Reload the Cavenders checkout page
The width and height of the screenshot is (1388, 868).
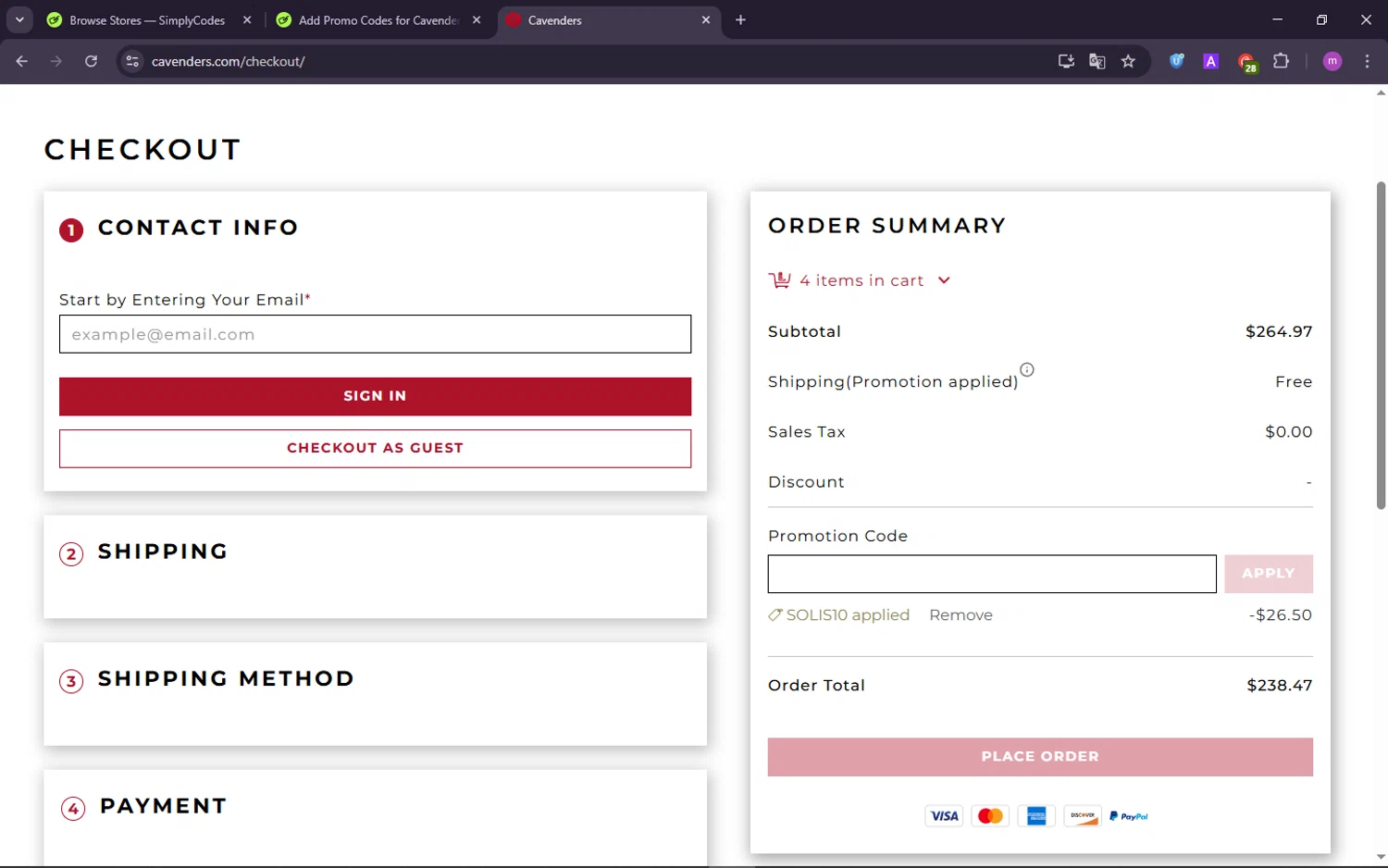91,61
